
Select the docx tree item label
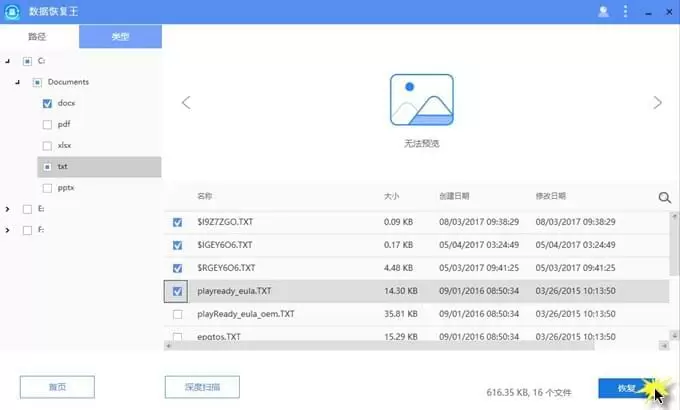66,103
